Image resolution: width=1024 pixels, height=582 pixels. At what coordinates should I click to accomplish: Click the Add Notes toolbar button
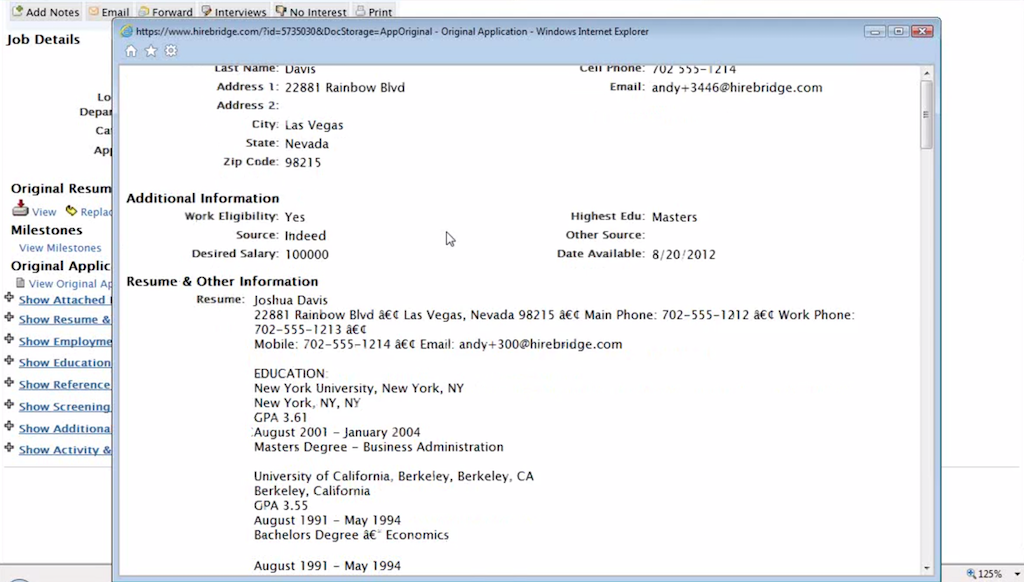(x=46, y=12)
